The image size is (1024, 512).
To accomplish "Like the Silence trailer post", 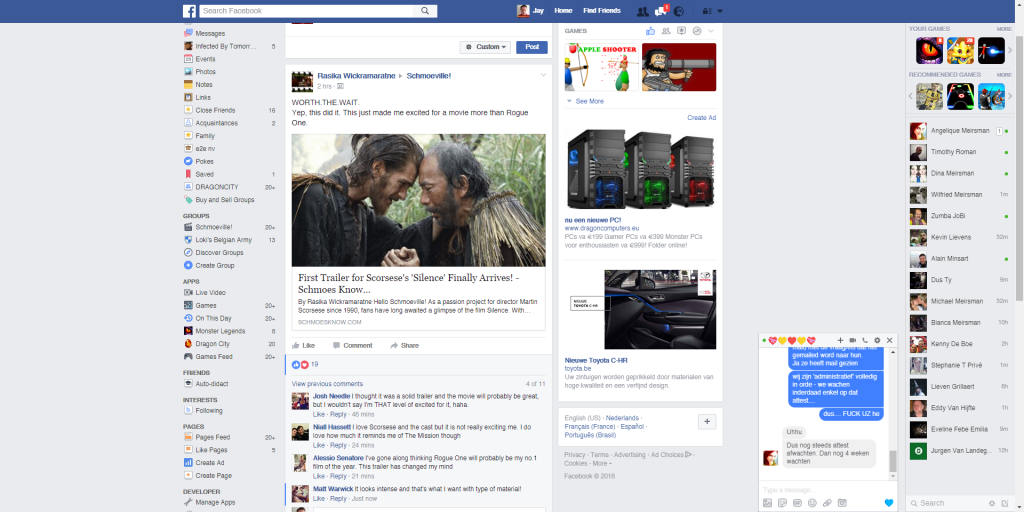I will click(304, 345).
